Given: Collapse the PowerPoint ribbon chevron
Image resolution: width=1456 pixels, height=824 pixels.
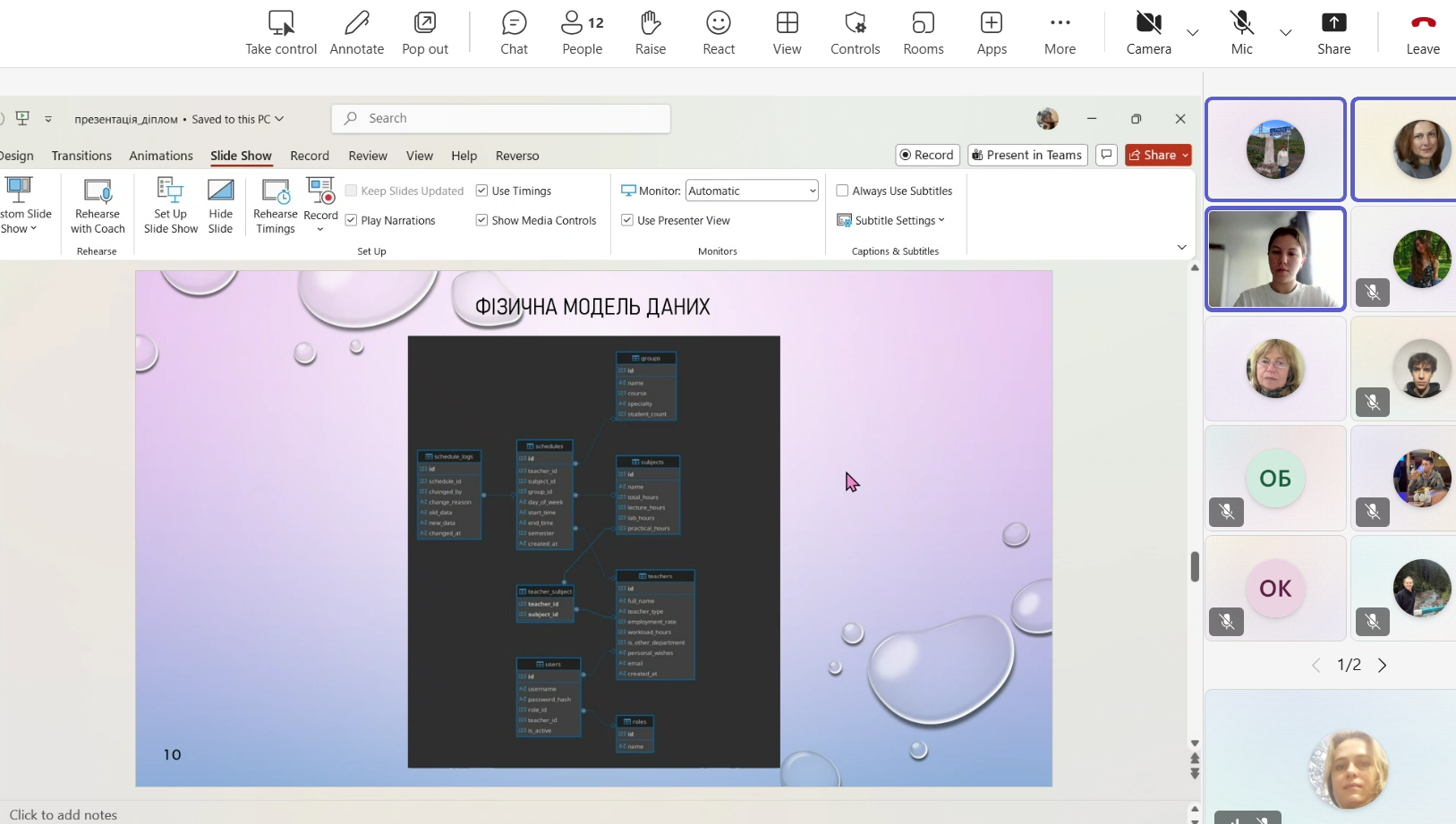Looking at the screenshot, I should pyautogui.click(x=1181, y=248).
